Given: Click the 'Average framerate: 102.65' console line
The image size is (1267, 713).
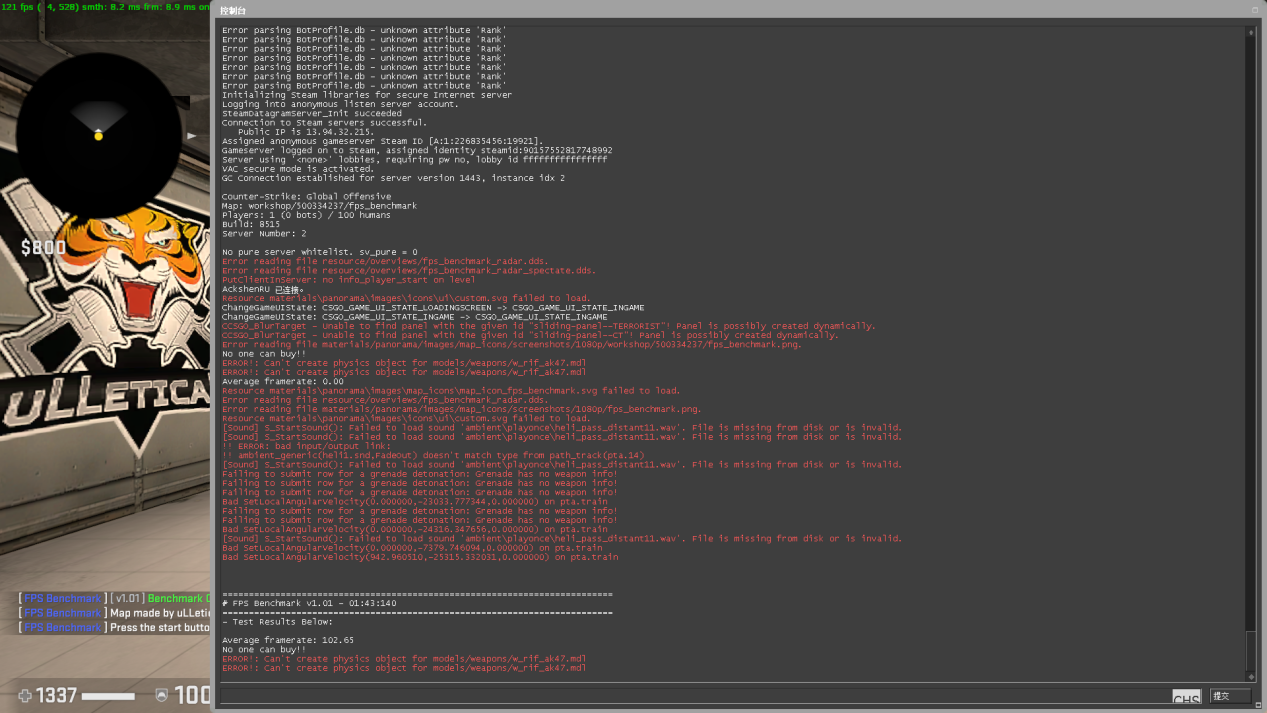Looking at the screenshot, I should pos(288,640).
